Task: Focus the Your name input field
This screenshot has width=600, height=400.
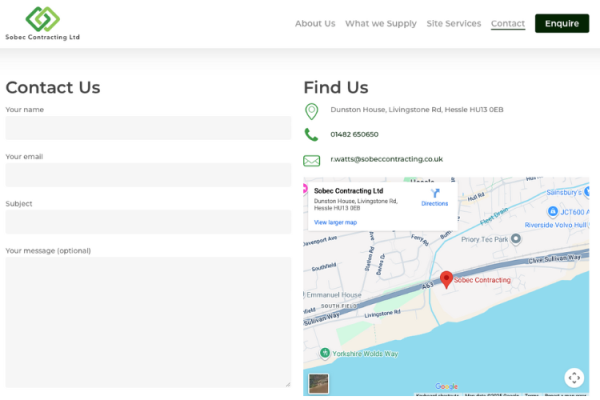Action: click(x=148, y=128)
